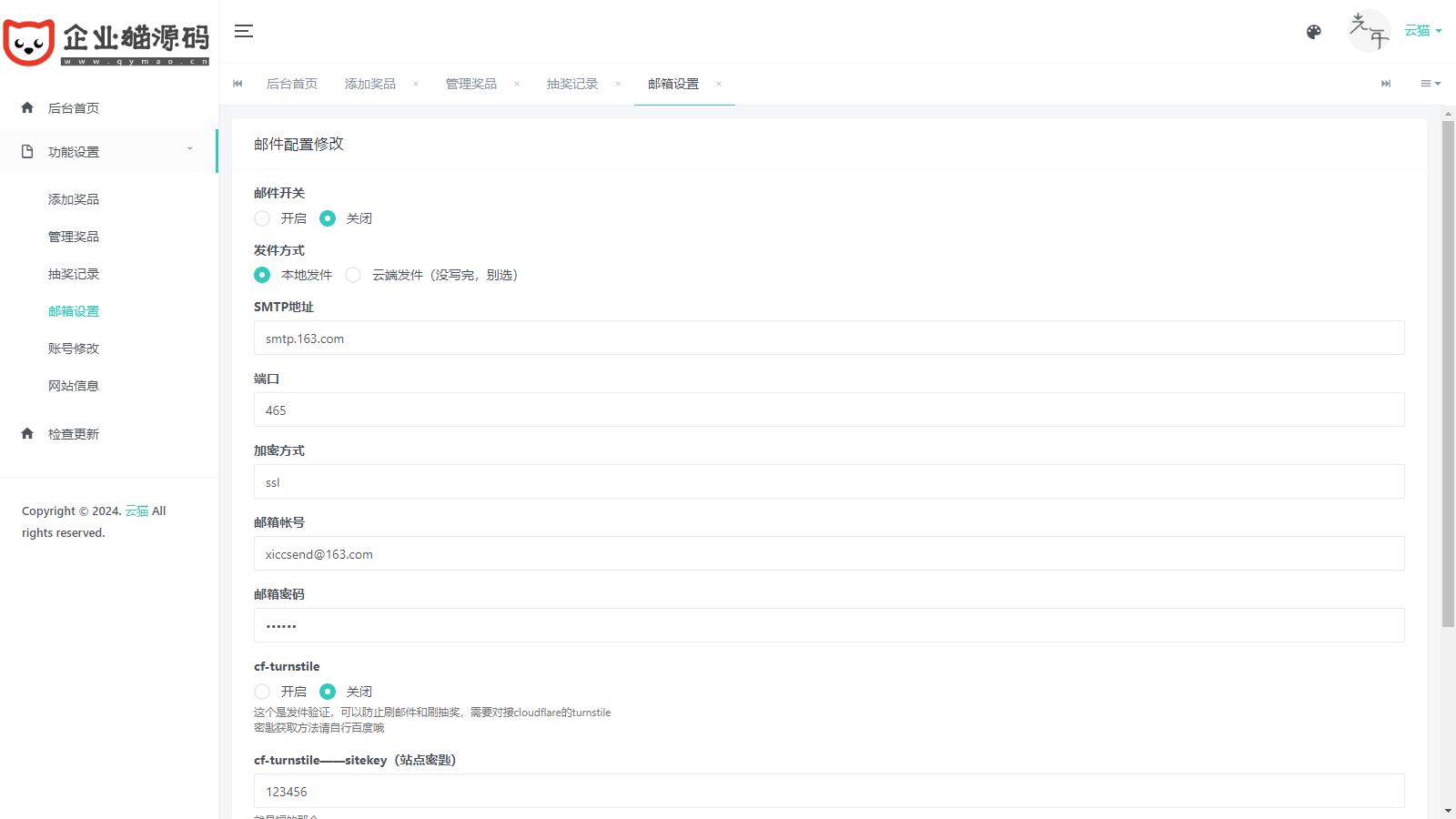Click the 加密方式 input field
1456x819 pixels.
point(829,481)
